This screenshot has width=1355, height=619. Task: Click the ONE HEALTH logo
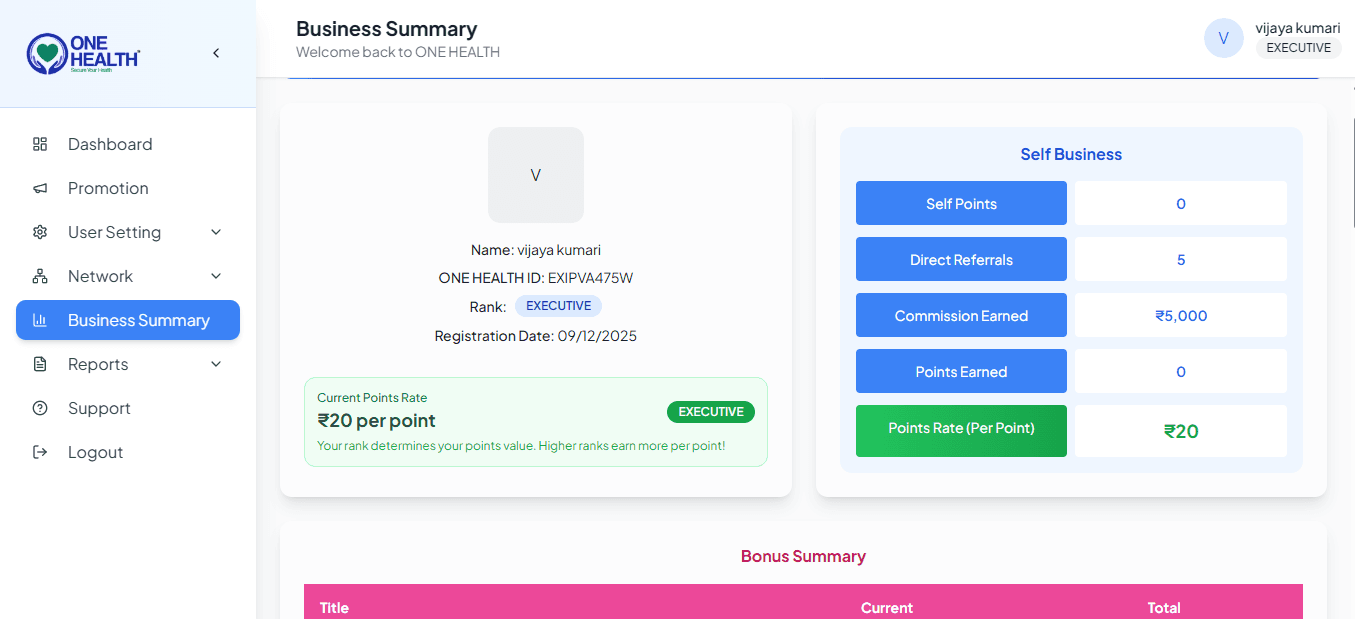click(84, 54)
